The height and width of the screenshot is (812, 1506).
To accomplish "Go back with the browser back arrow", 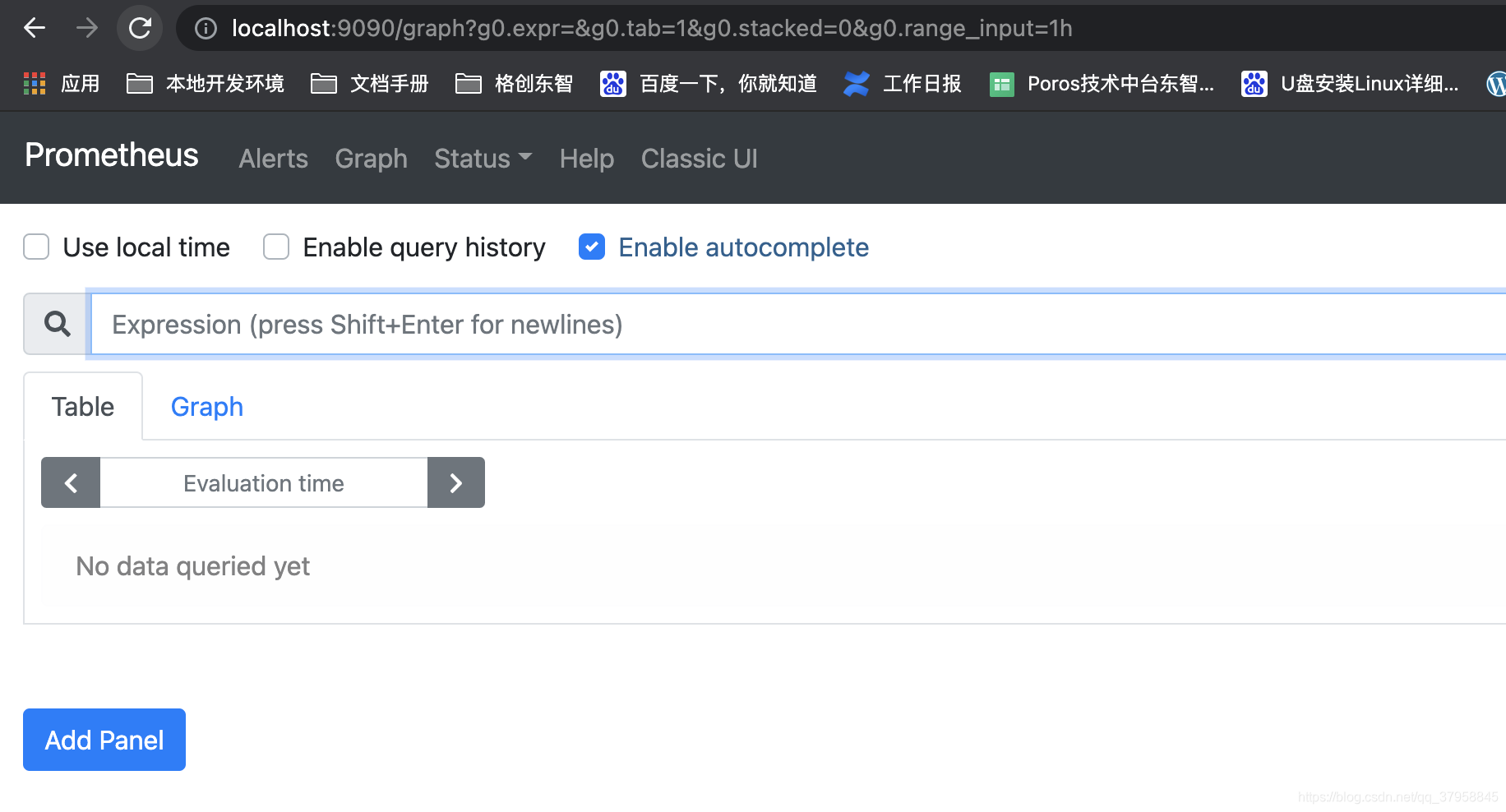I will click(35, 28).
